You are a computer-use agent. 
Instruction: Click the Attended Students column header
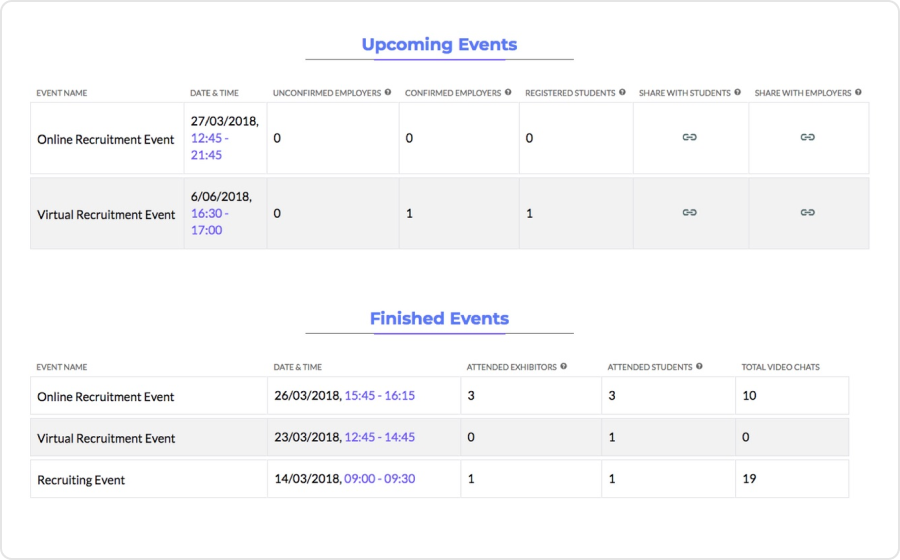point(650,367)
